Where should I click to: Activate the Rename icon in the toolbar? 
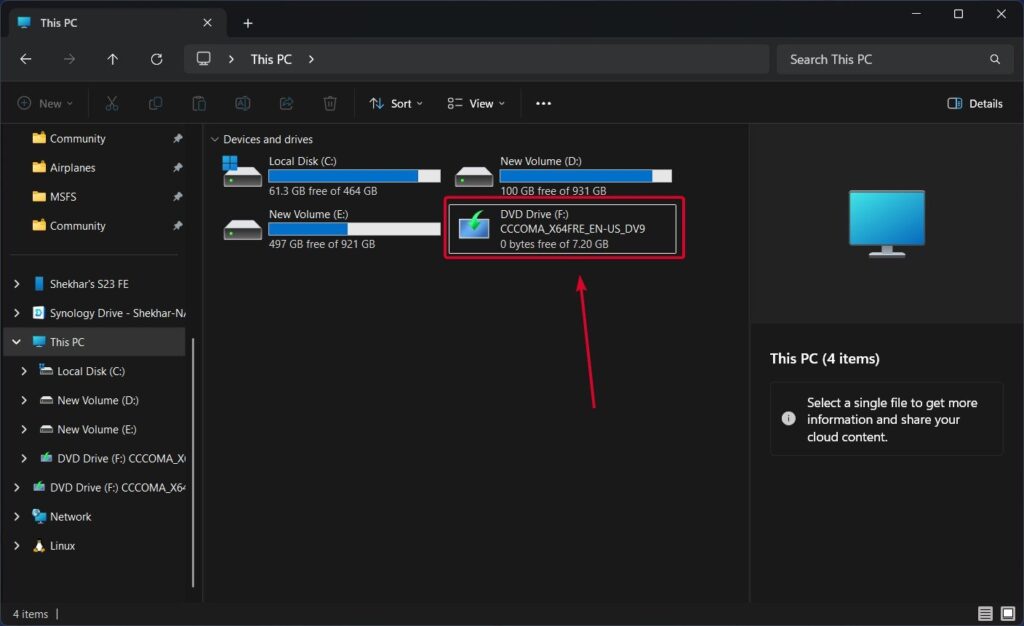click(242, 103)
